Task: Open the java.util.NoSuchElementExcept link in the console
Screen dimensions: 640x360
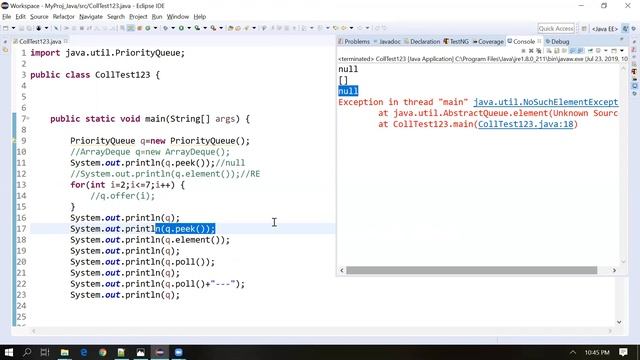Action: [546, 102]
